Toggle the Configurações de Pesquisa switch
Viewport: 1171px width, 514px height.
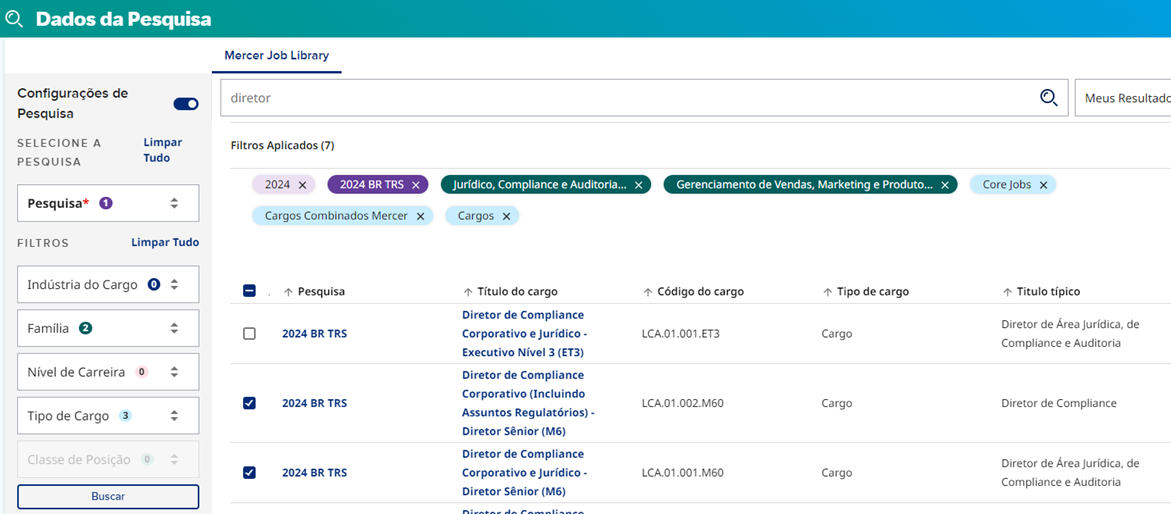pos(185,104)
